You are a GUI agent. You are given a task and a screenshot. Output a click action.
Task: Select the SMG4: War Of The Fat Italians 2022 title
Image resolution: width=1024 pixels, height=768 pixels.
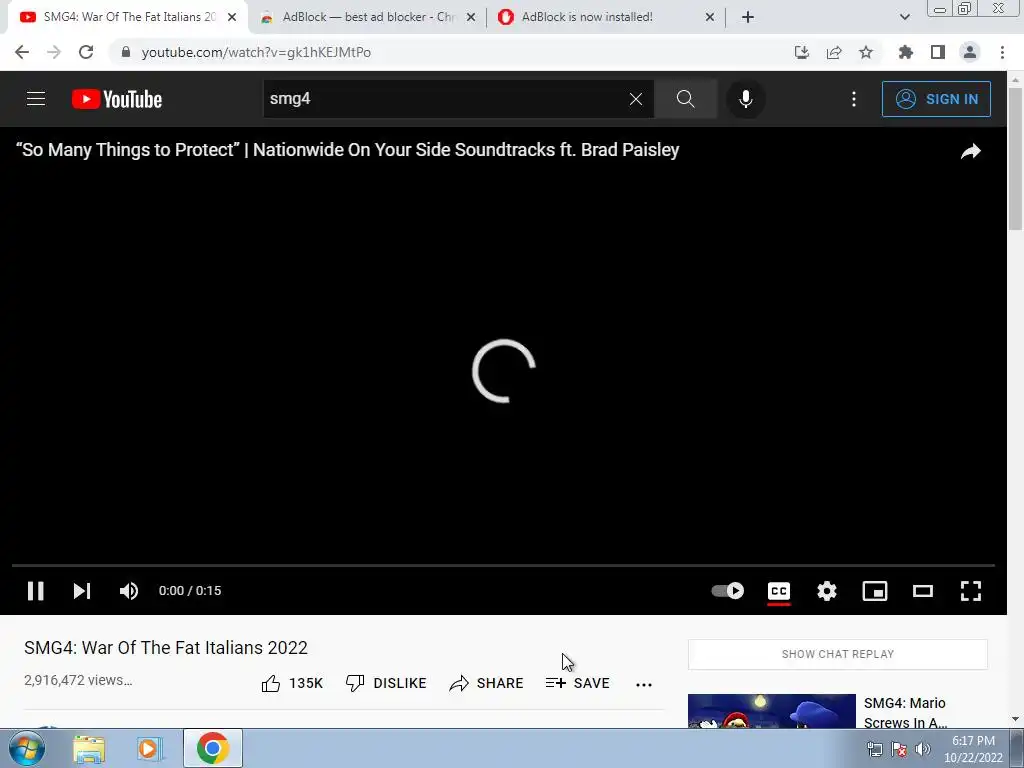click(x=166, y=648)
